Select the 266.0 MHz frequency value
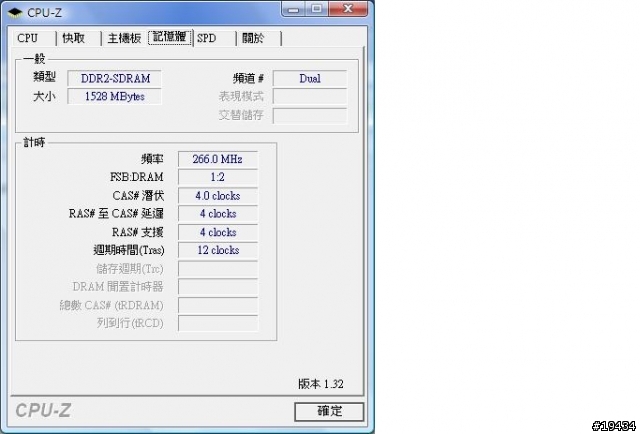Viewport: 640px width, 434px height. 218,159
